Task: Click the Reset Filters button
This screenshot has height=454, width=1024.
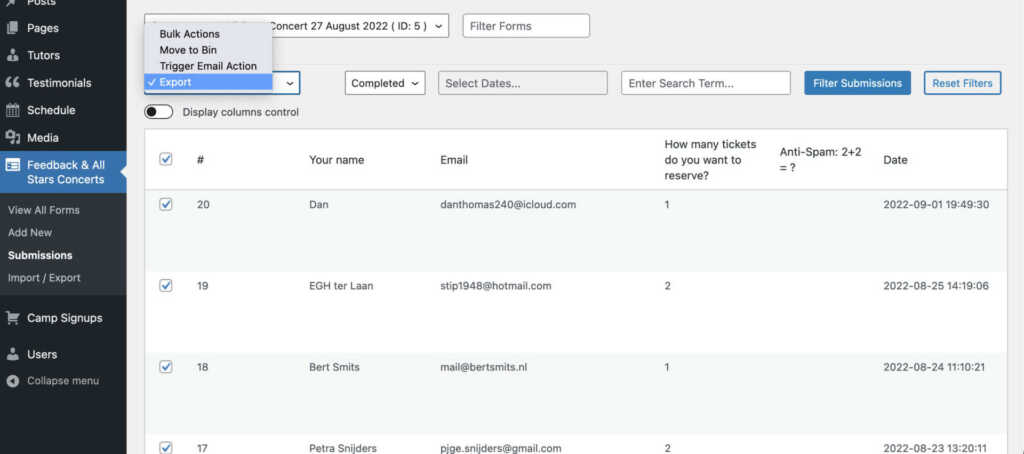Action: tap(963, 83)
